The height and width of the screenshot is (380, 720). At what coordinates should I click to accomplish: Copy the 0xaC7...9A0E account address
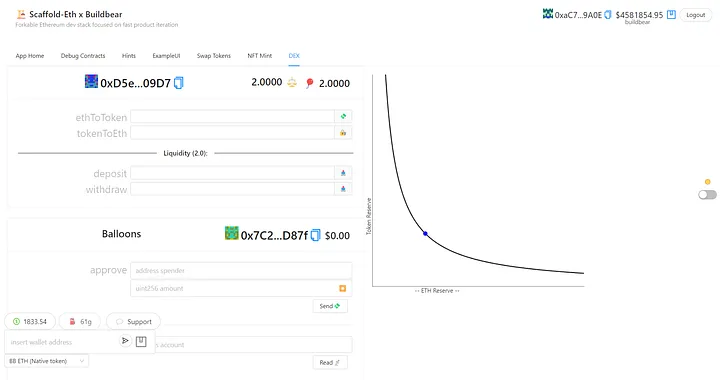tap(608, 15)
